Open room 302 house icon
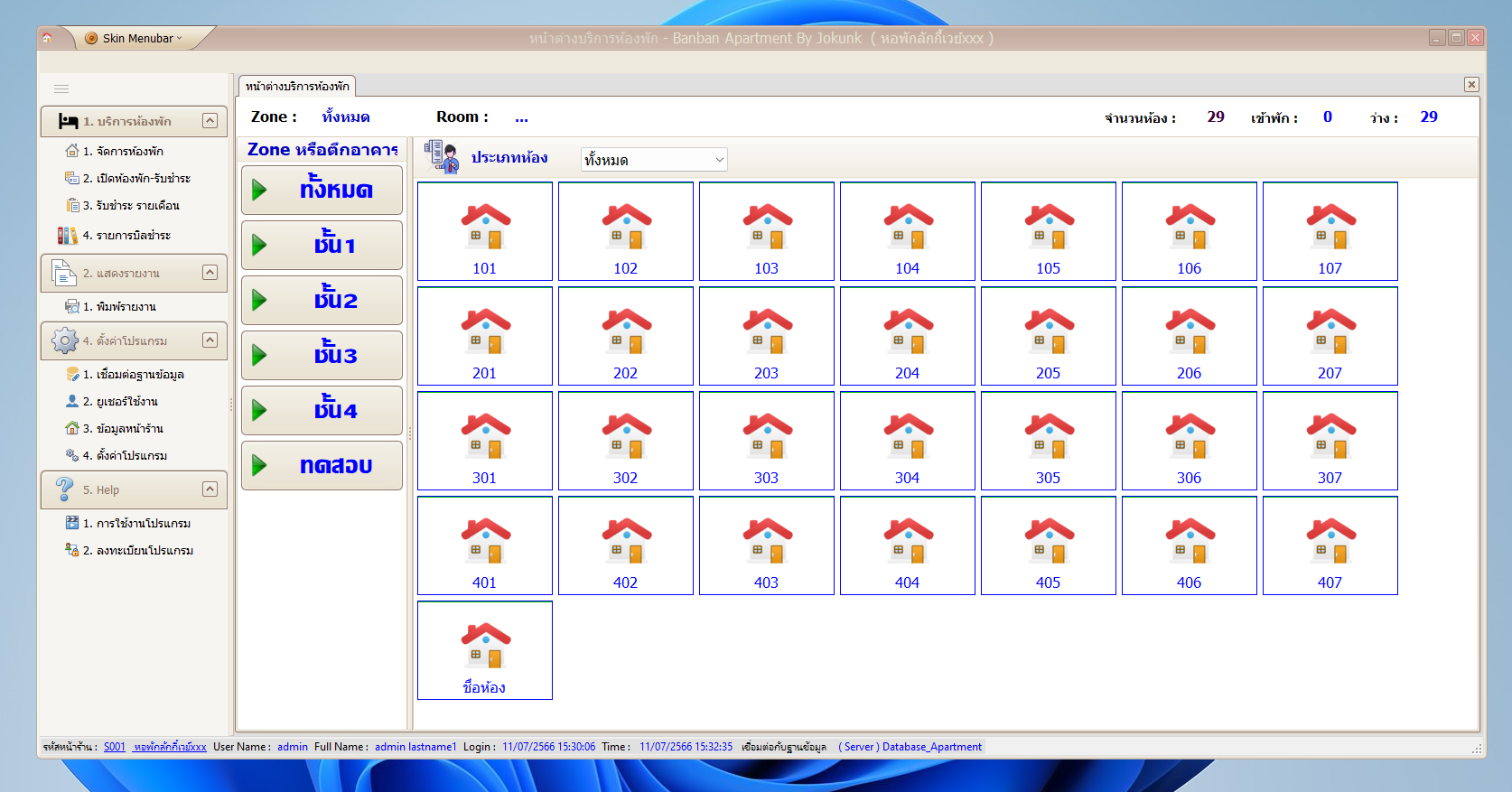 (626, 436)
